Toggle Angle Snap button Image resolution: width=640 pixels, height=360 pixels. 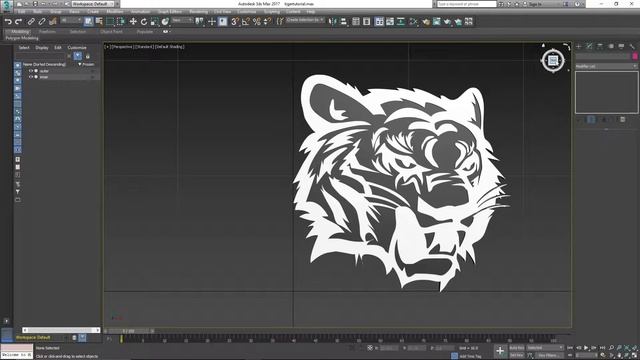(246, 22)
